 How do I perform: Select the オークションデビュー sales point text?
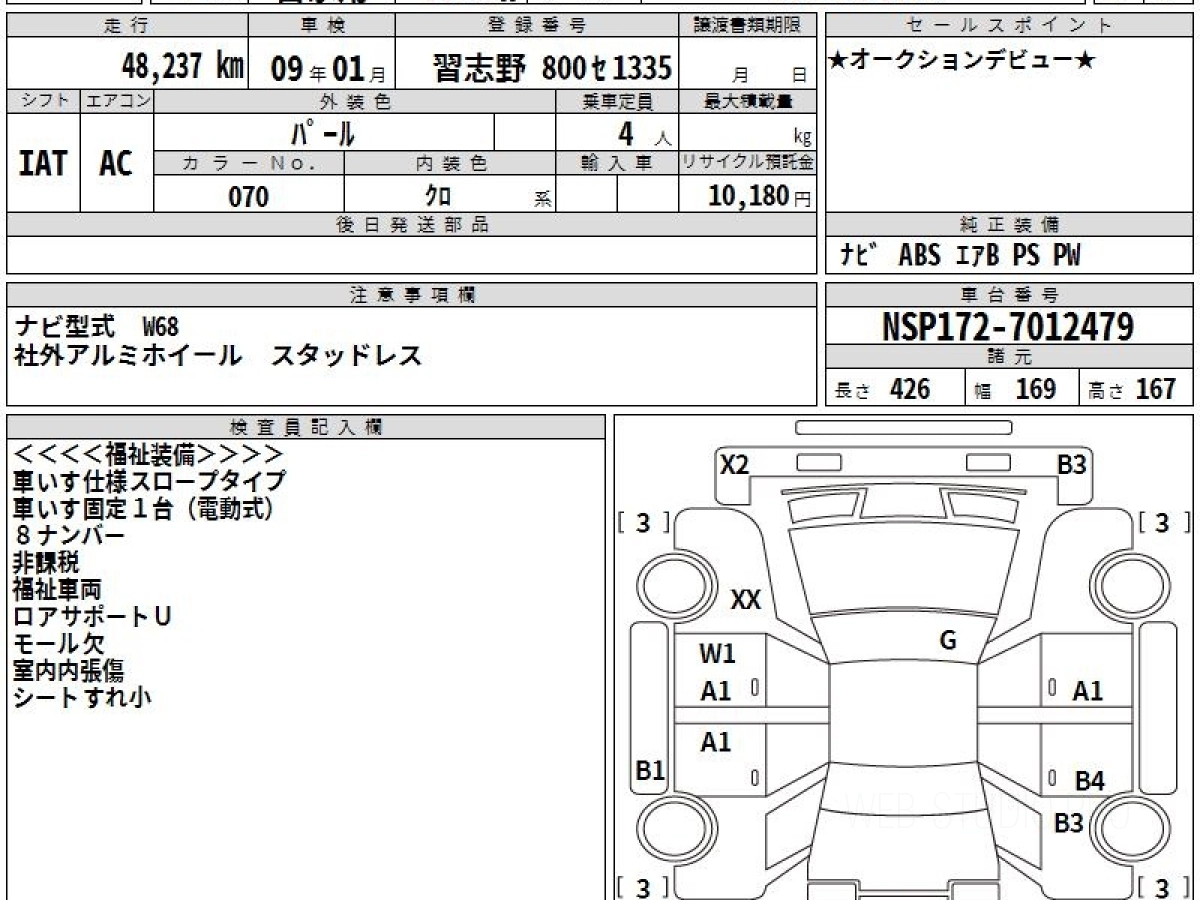coord(962,61)
